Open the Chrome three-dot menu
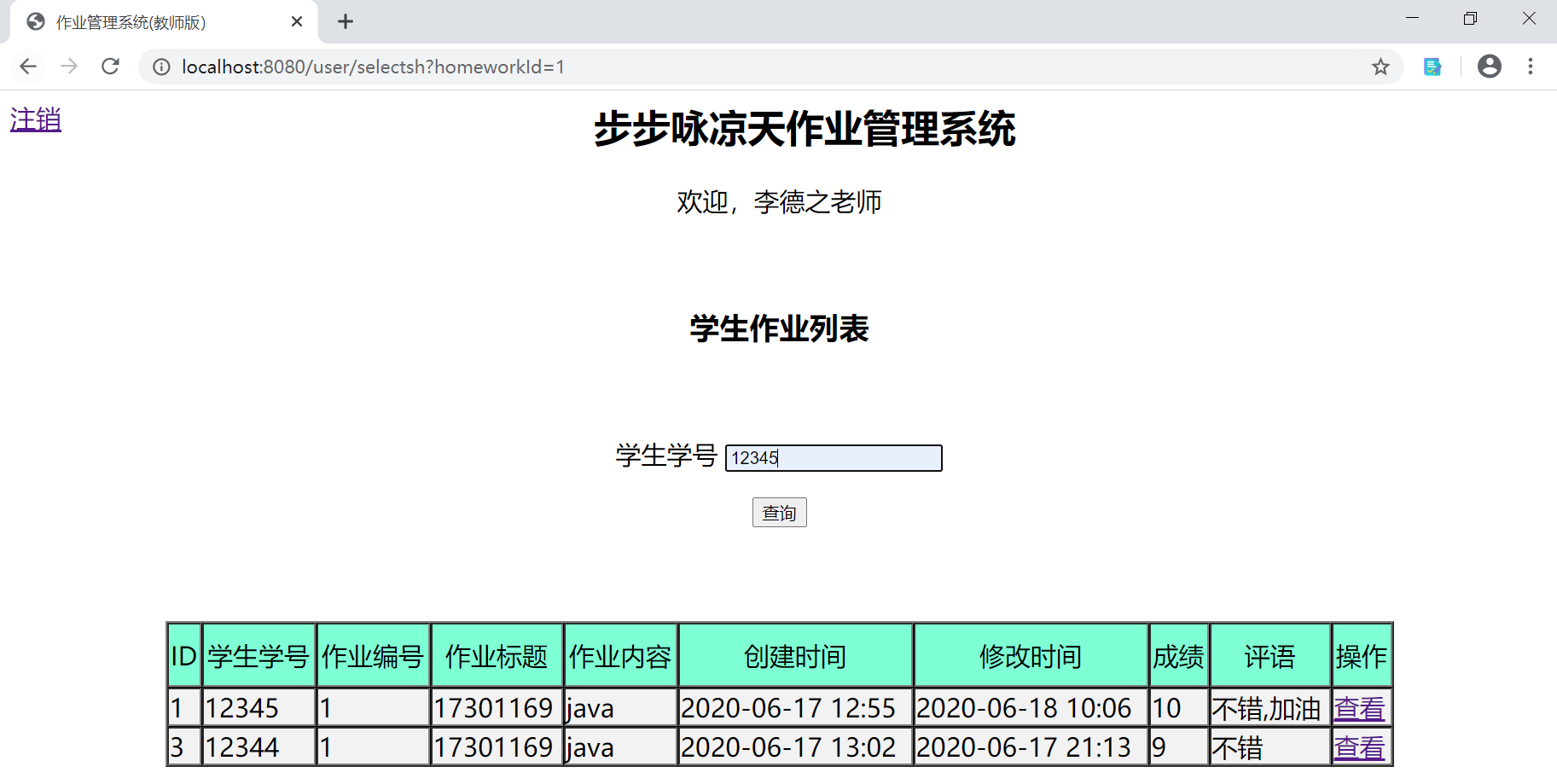Image resolution: width=1557 pixels, height=784 pixels. coord(1531,67)
